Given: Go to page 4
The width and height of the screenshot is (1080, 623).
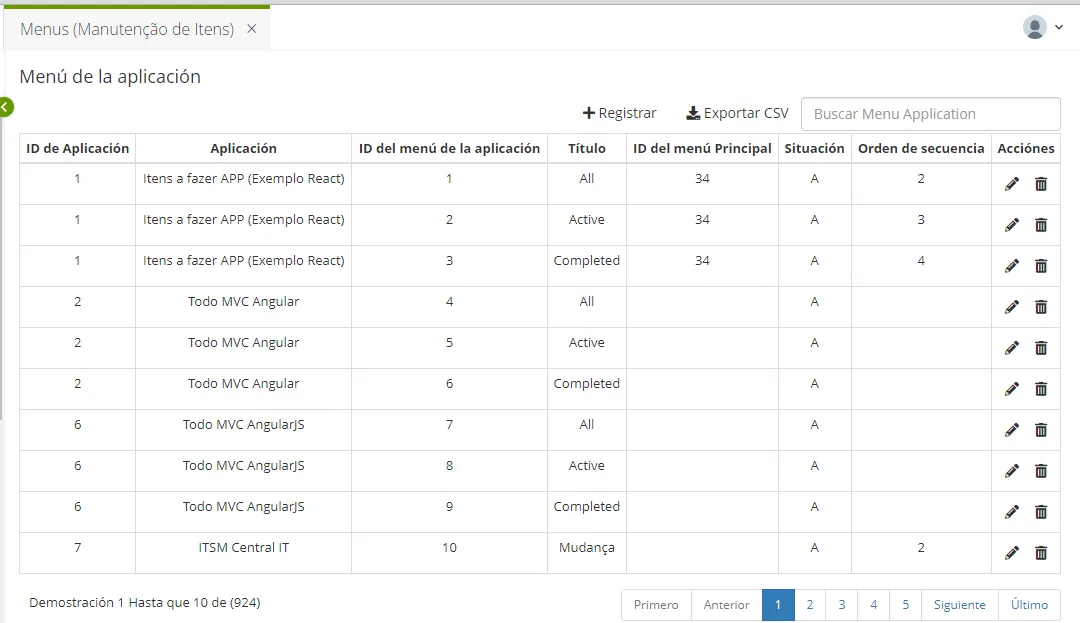Looking at the screenshot, I should tap(873, 604).
